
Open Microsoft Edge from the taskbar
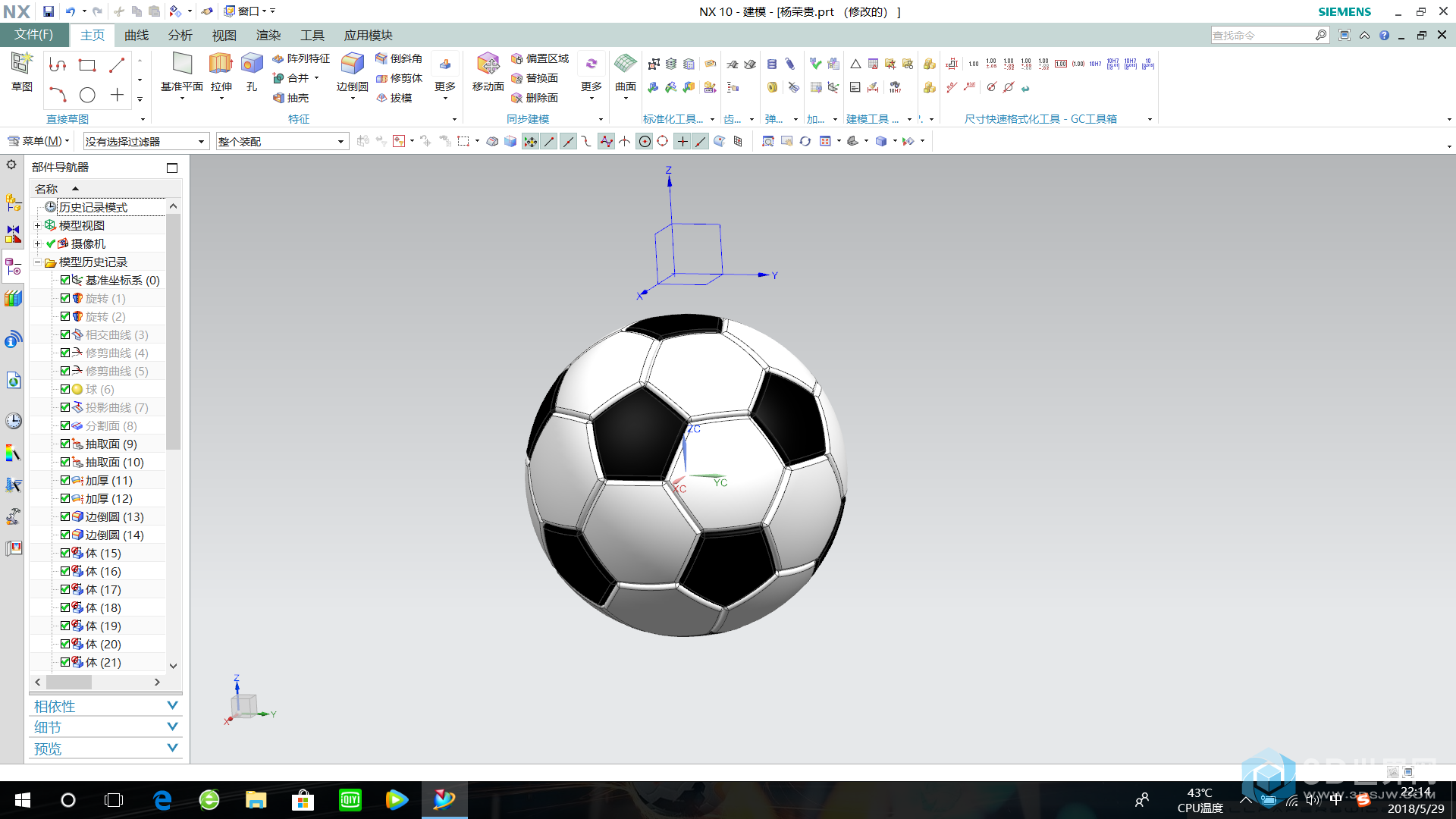162,800
